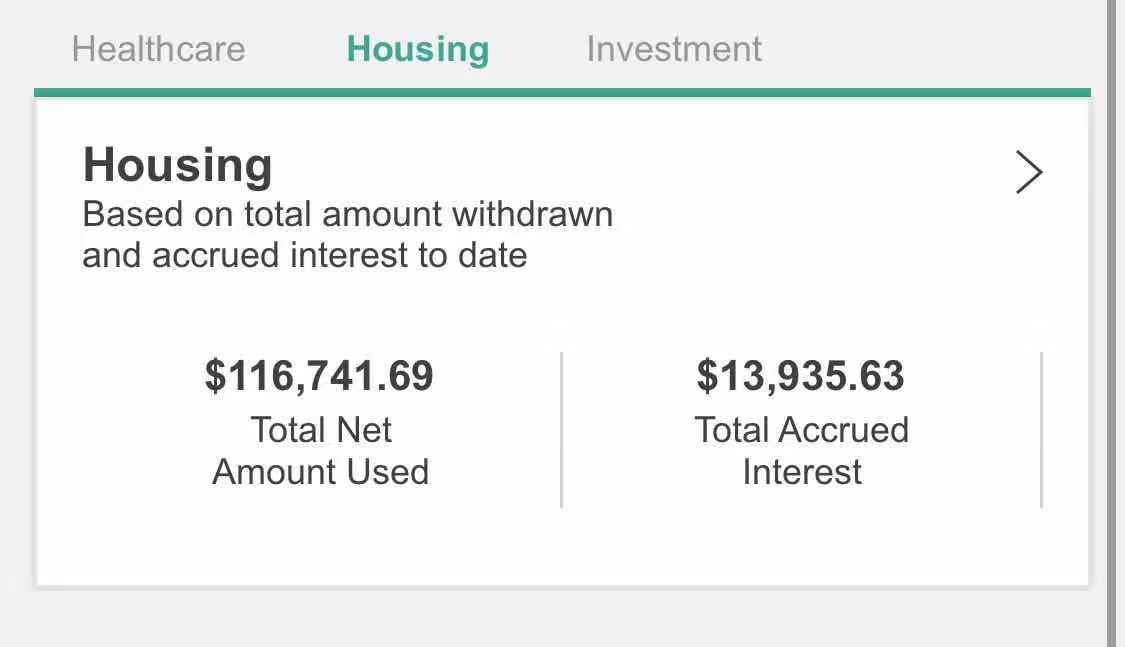This screenshot has width=1125, height=647.
Task: Click the "Total Net" label text
Action: (x=321, y=430)
